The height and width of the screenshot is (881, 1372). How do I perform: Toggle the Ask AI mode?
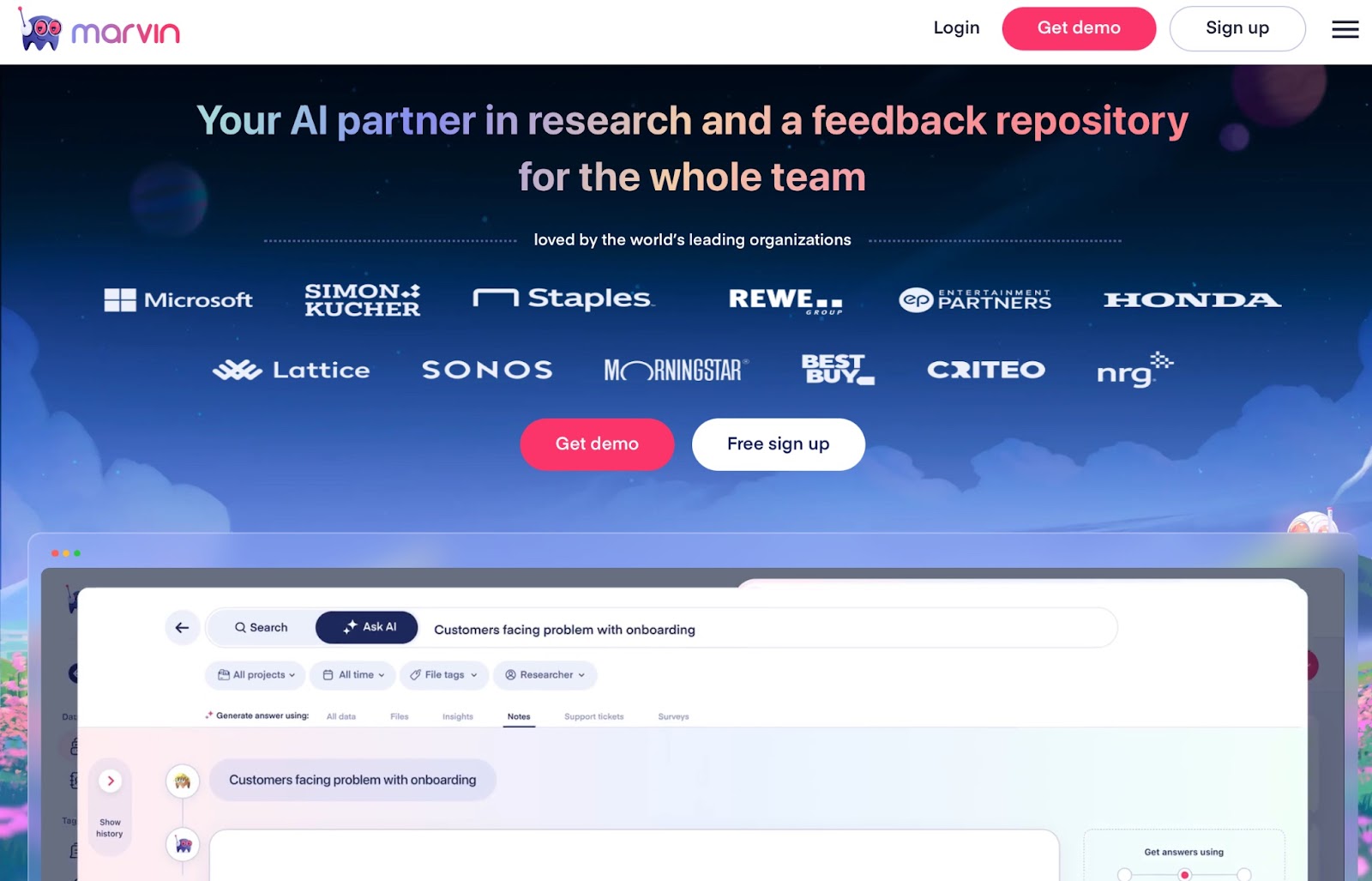(367, 627)
